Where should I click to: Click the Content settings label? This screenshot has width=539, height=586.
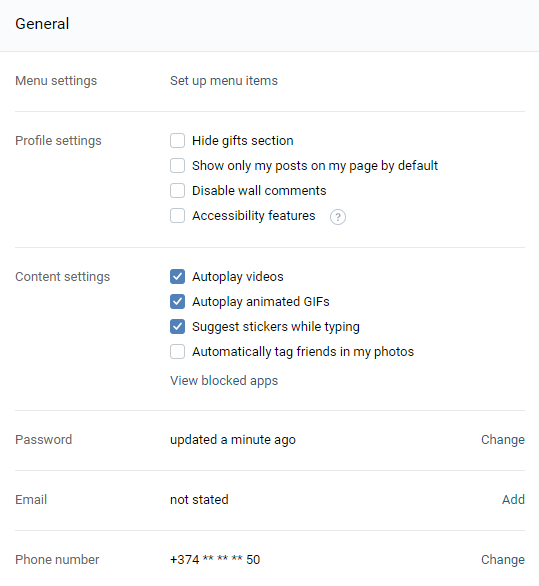pyautogui.click(x=62, y=277)
